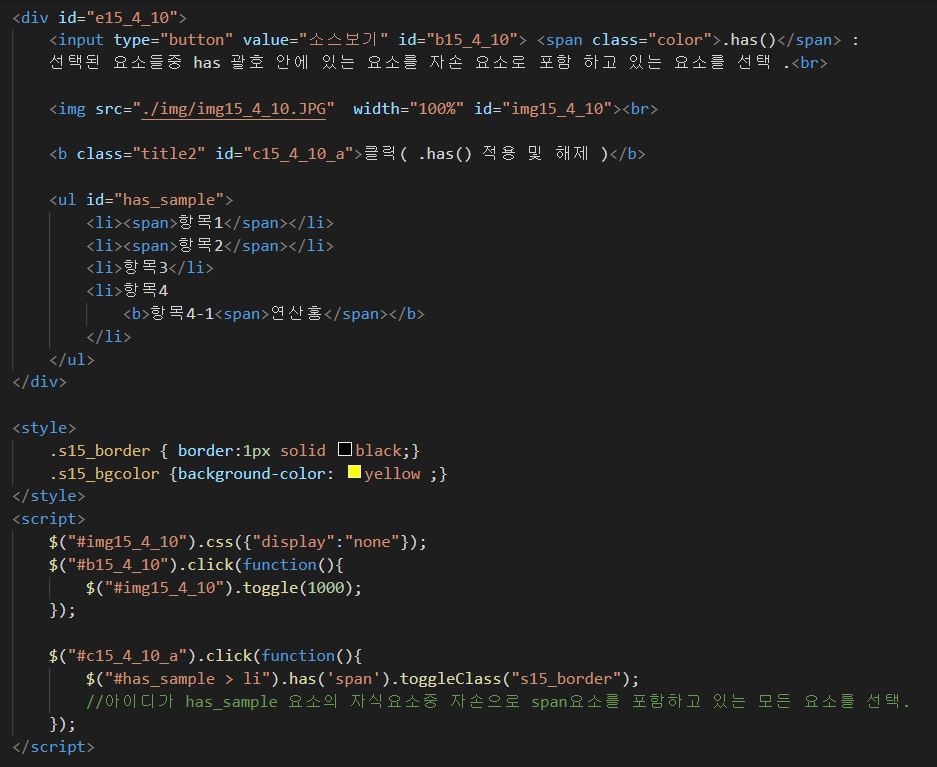Image resolution: width=937 pixels, height=767 pixels.
Task: Click the opening <script> tag
Action: [x=49, y=519]
